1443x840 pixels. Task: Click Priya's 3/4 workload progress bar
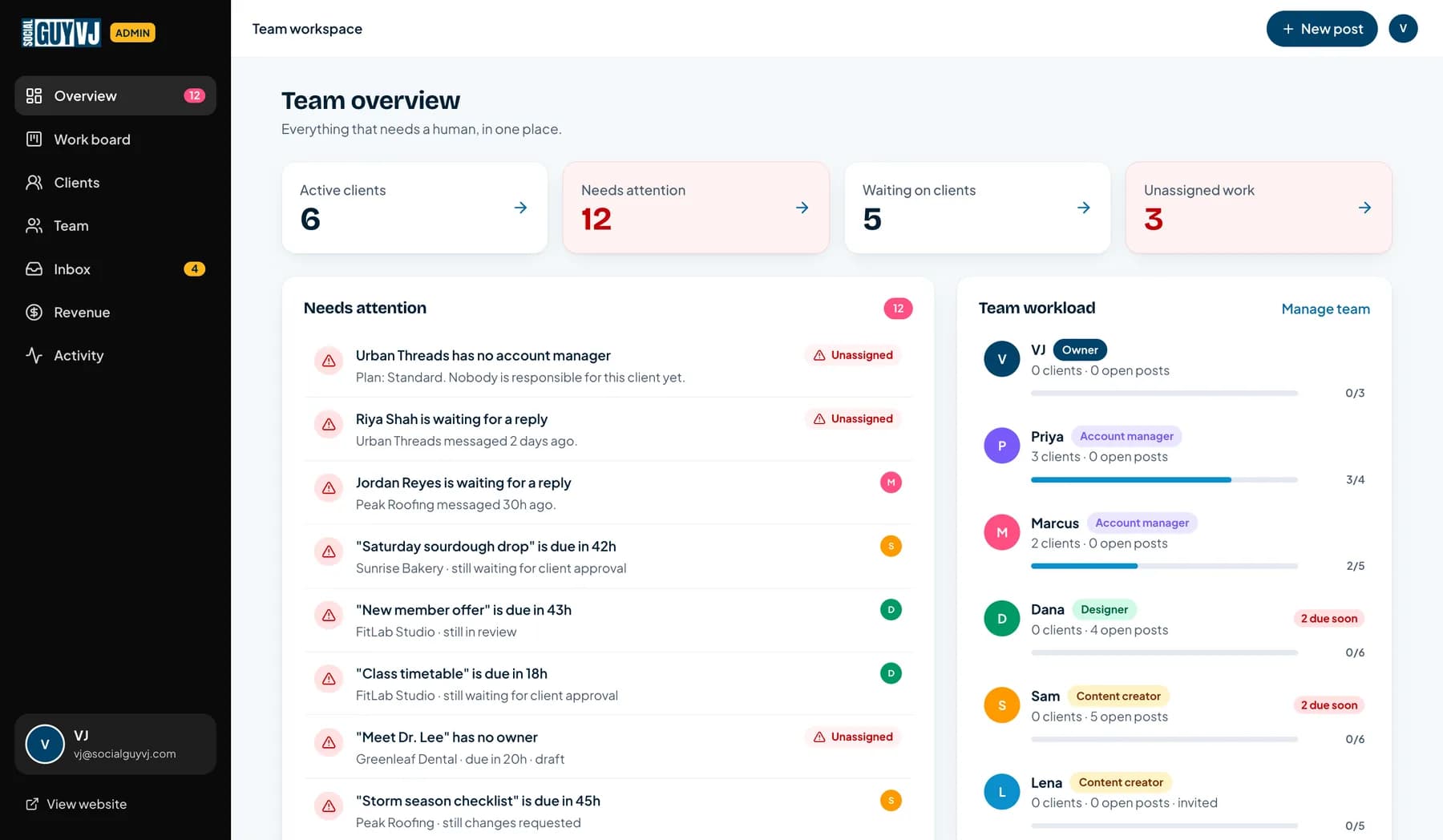click(x=1164, y=479)
